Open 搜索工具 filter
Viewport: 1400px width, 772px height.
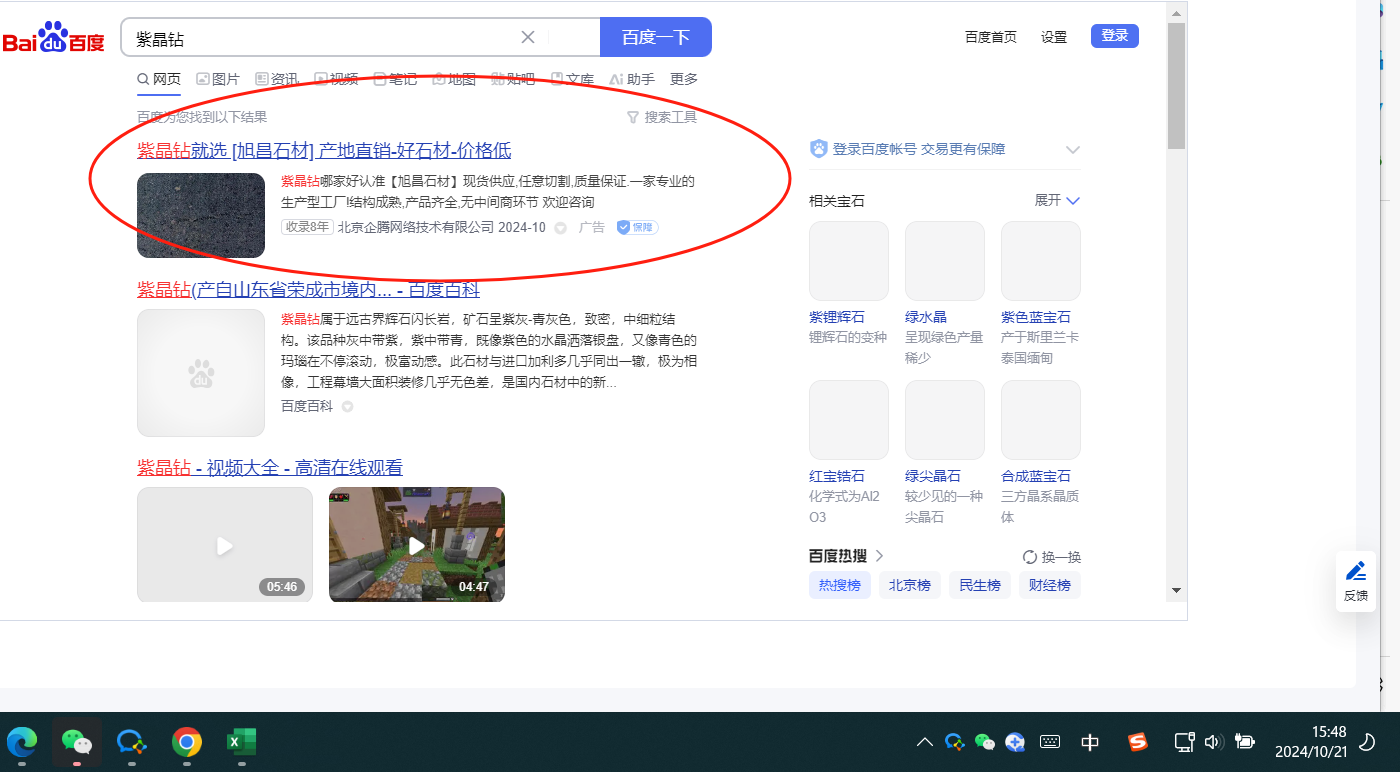coord(661,117)
